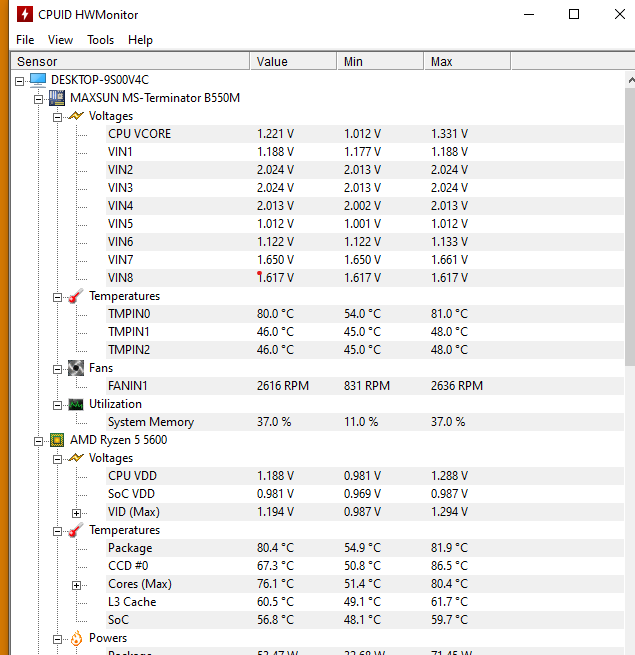Minimize the HWMonitor window
Screen dimensions: 635x655
(529, 14)
